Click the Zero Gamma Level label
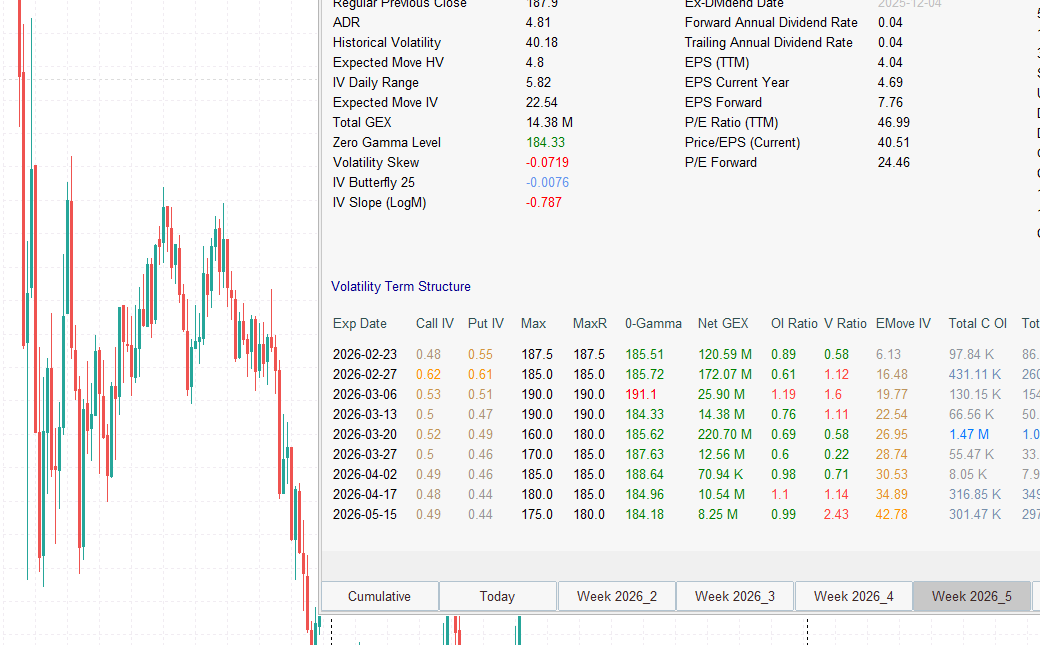Viewport: 1040px width, 645px height. pos(387,142)
